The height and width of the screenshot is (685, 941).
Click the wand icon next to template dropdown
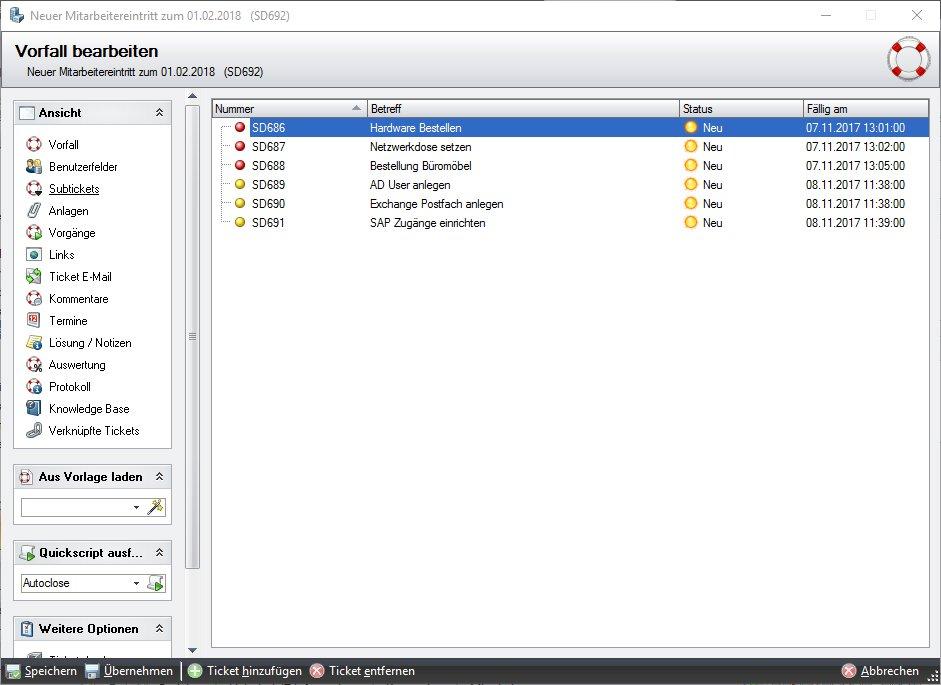(155, 507)
